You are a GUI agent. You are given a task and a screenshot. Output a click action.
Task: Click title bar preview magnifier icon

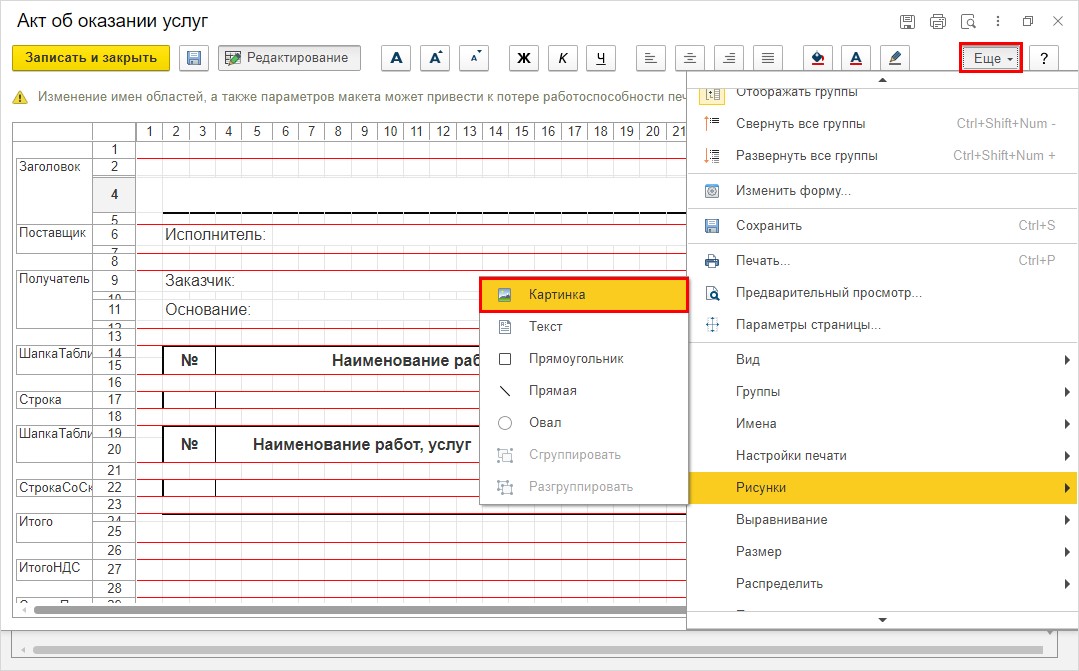pyautogui.click(x=968, y=21)
